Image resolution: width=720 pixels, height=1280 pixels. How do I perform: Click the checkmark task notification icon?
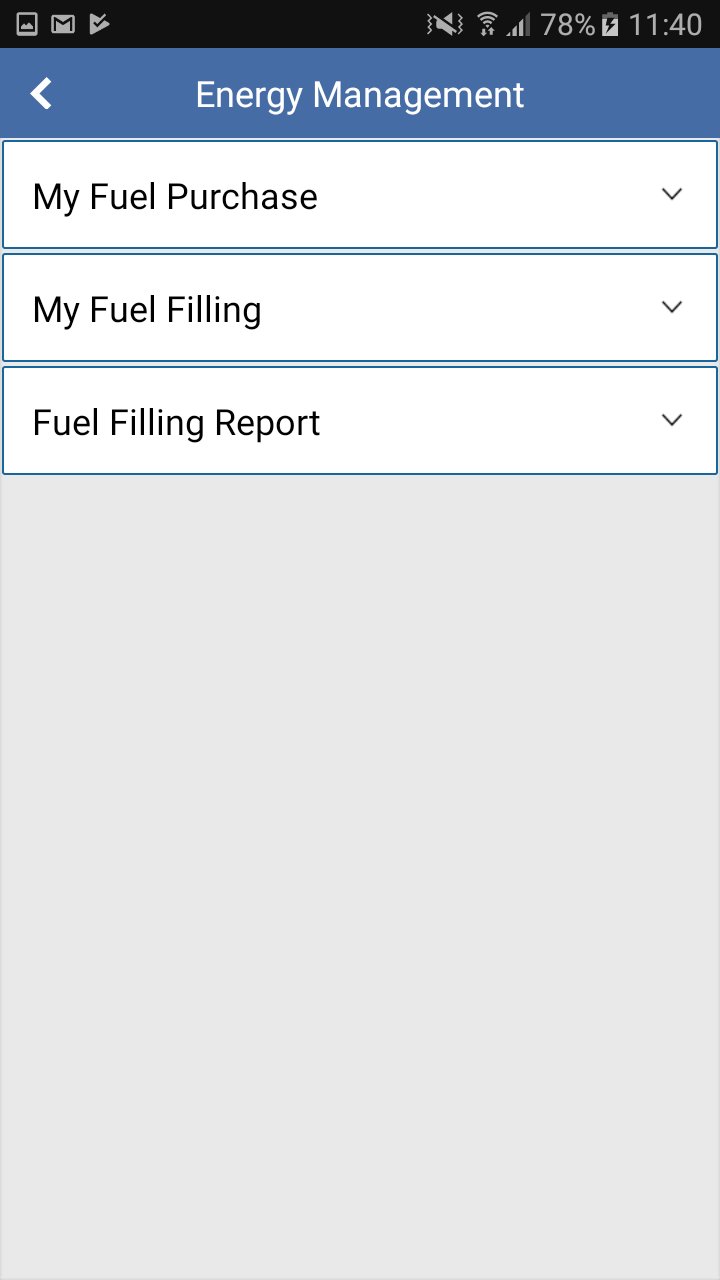point(99,24)
